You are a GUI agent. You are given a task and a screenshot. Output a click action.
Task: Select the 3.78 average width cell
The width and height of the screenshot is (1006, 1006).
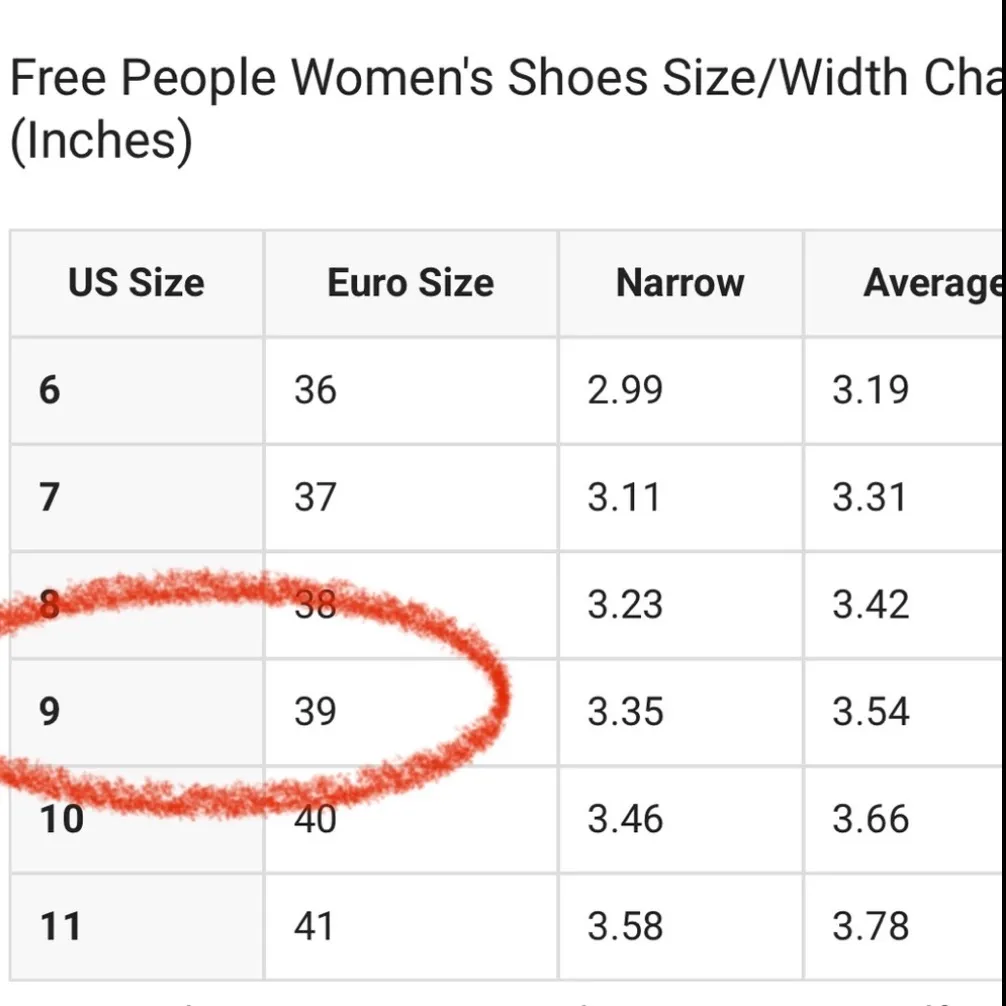coord(870,927)
